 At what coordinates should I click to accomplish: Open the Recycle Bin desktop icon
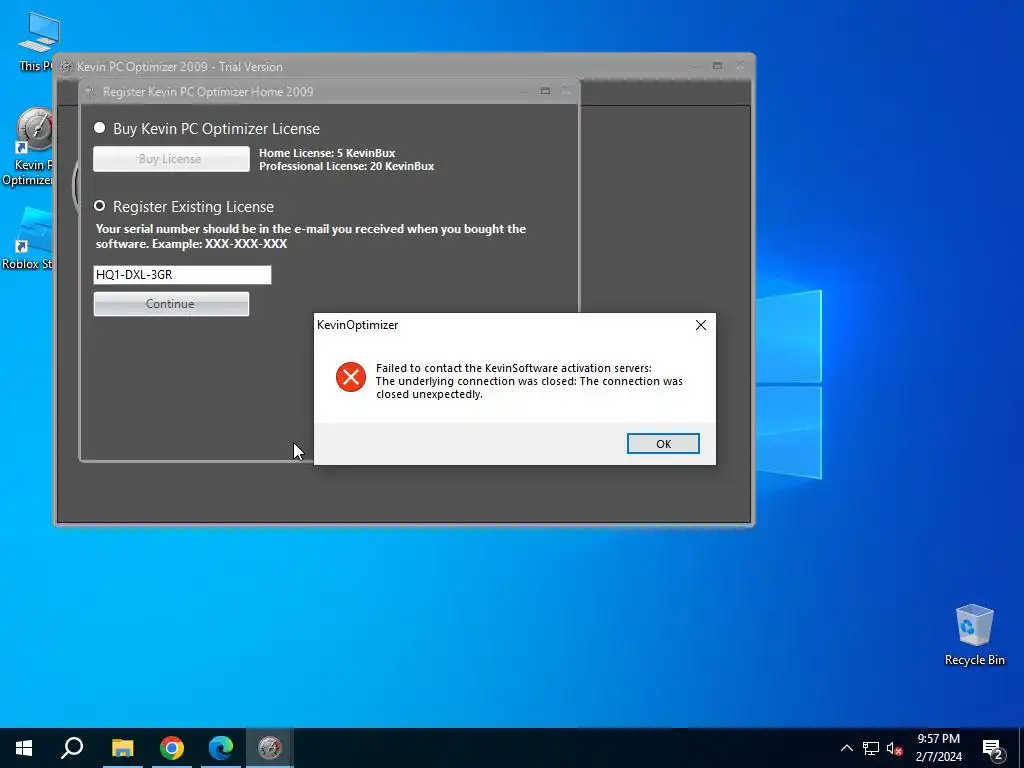(x=974, y=635)
